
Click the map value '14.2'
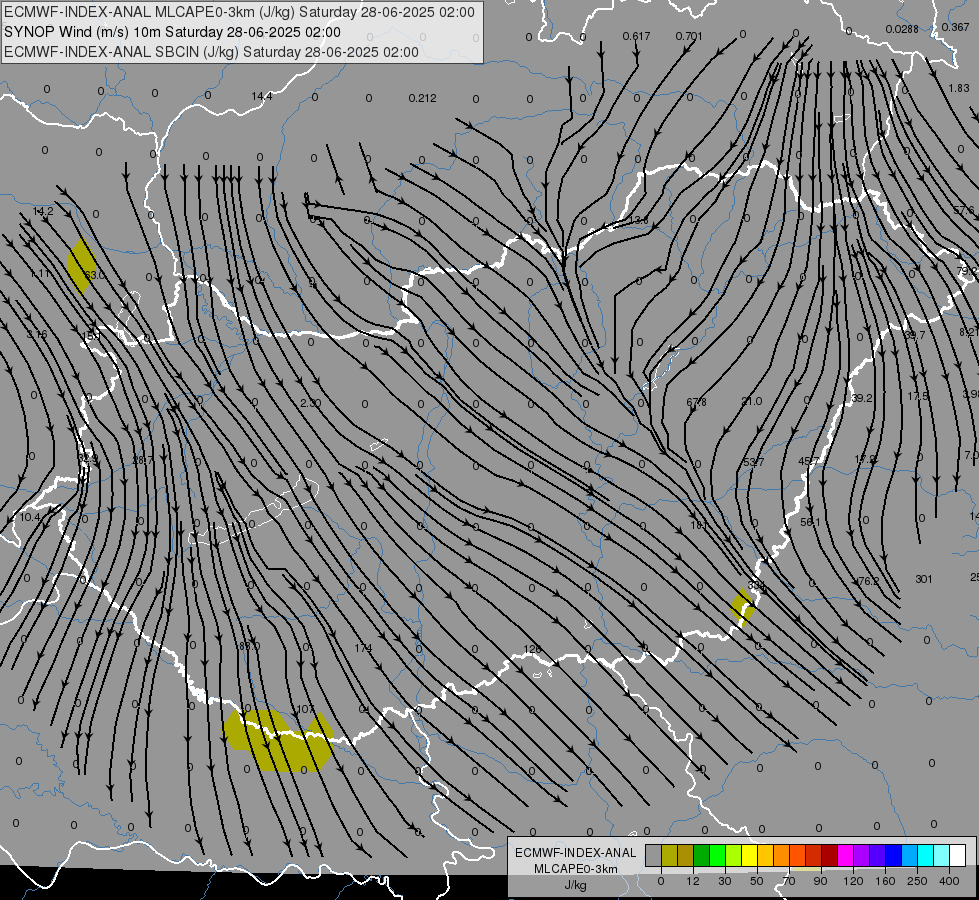coord(43,211)
